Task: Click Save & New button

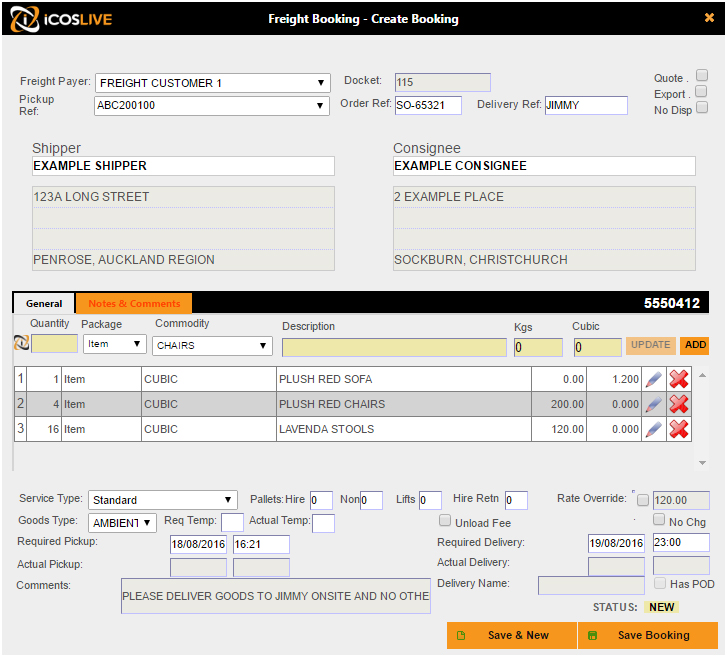Action: point(512,635)
